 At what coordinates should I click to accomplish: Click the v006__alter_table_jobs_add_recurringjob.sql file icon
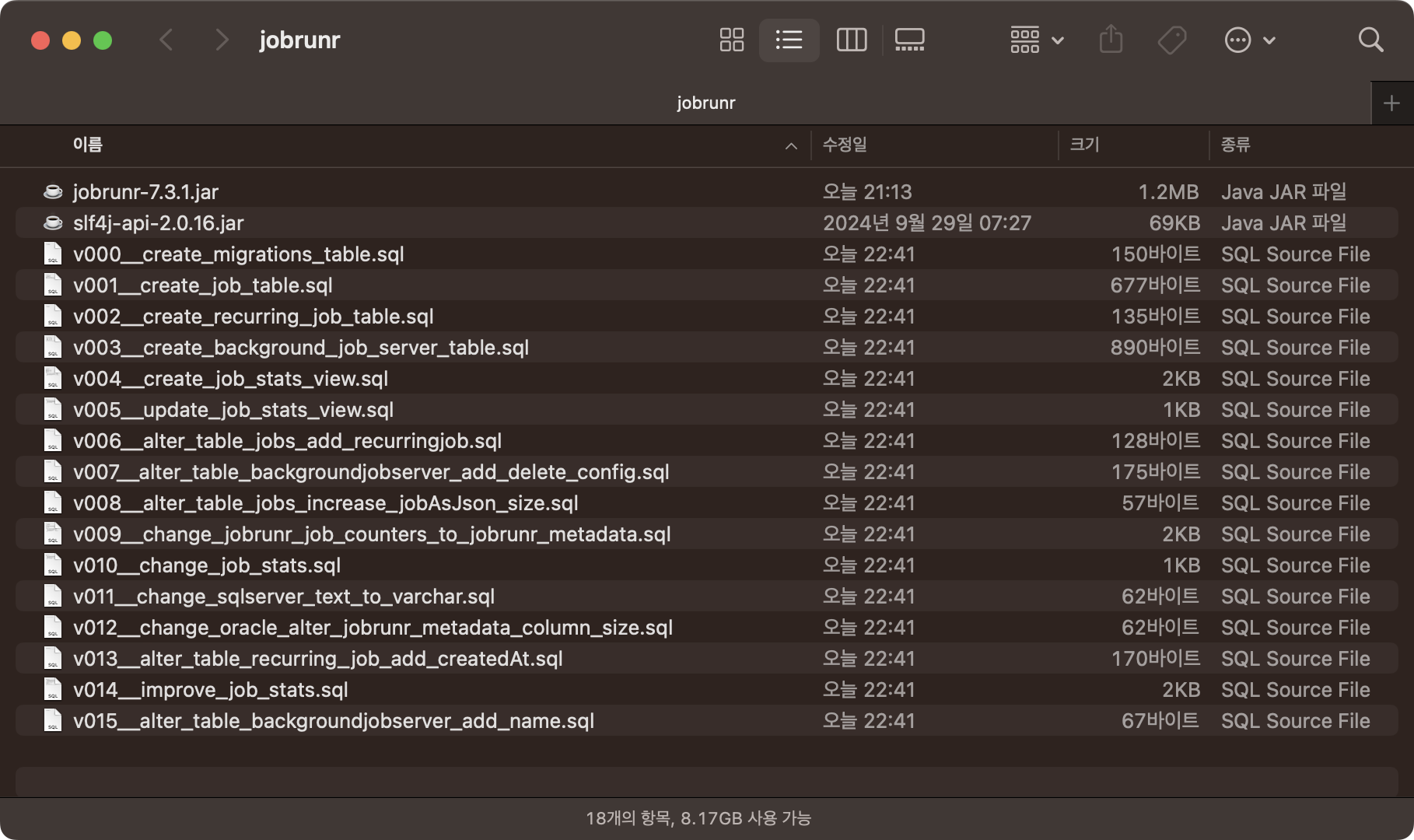coord(53,440)
